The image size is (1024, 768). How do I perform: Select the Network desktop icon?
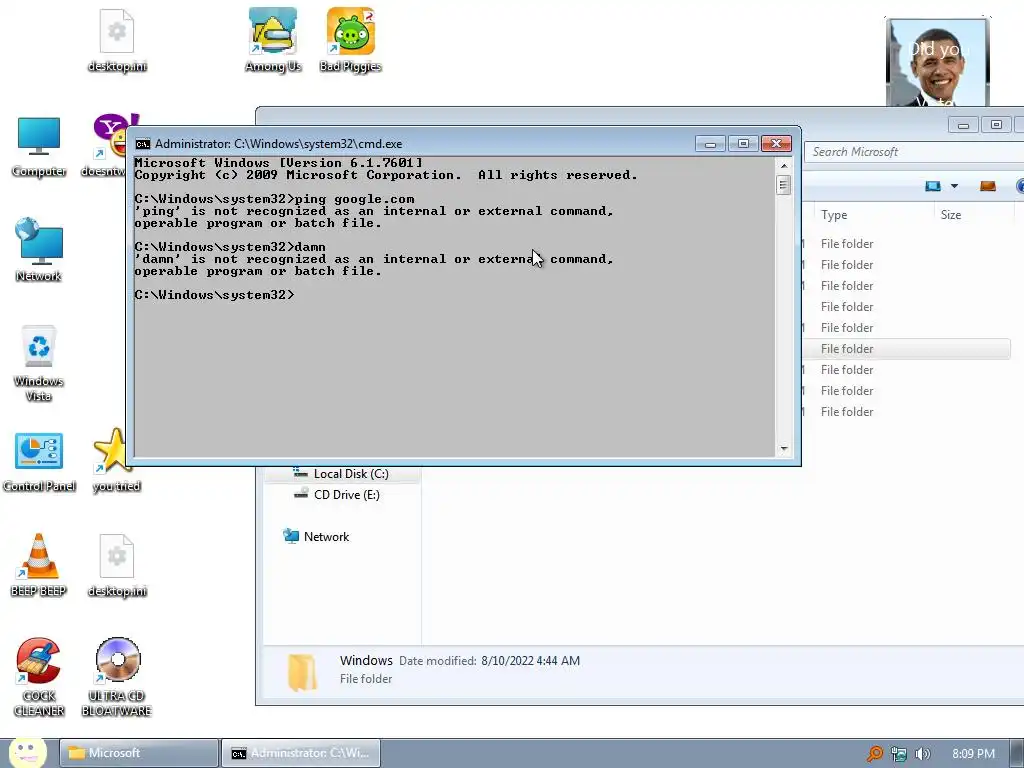39,249
